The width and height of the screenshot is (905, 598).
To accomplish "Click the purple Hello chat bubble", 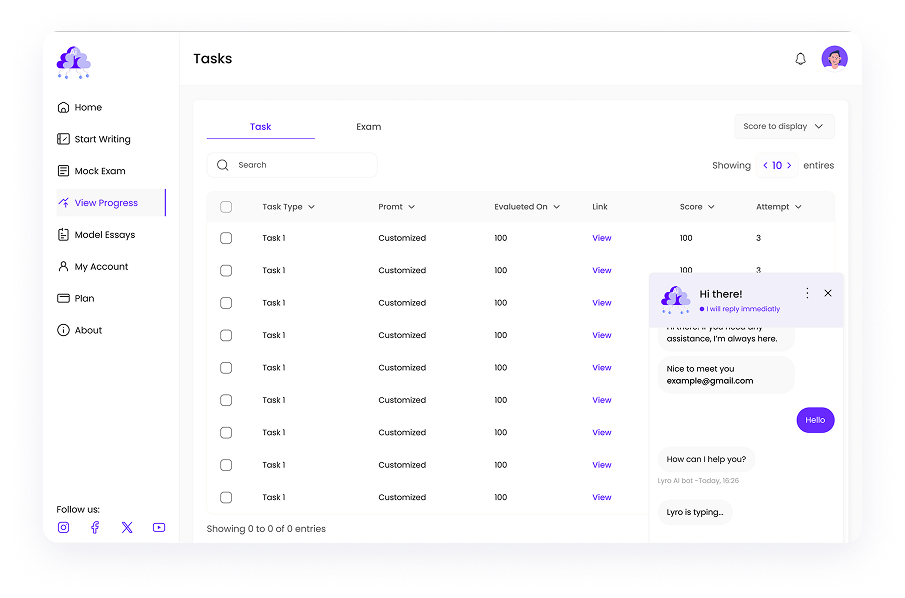I will pos(815,420).
